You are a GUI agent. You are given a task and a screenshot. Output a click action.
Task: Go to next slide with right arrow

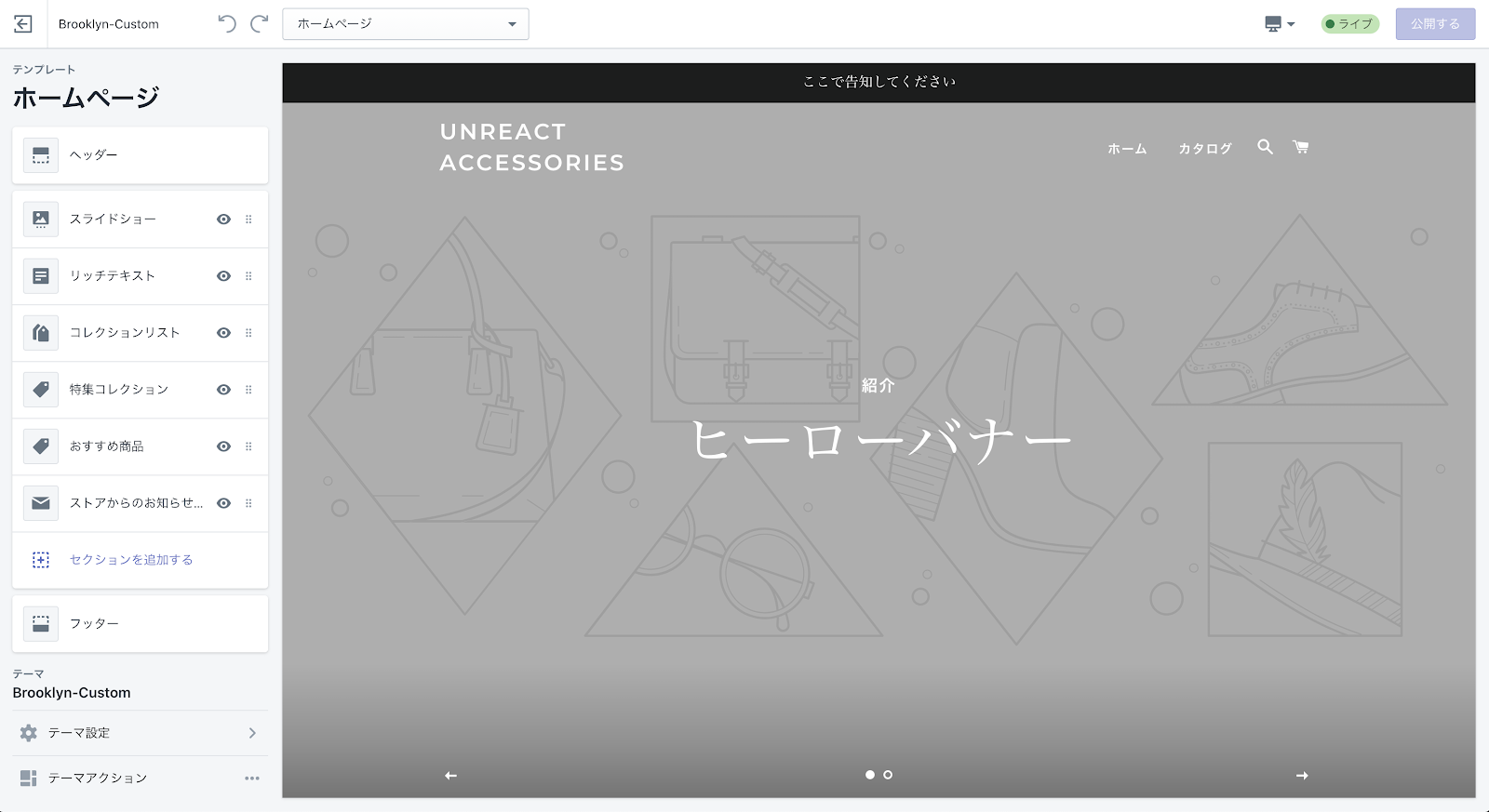1302,776
